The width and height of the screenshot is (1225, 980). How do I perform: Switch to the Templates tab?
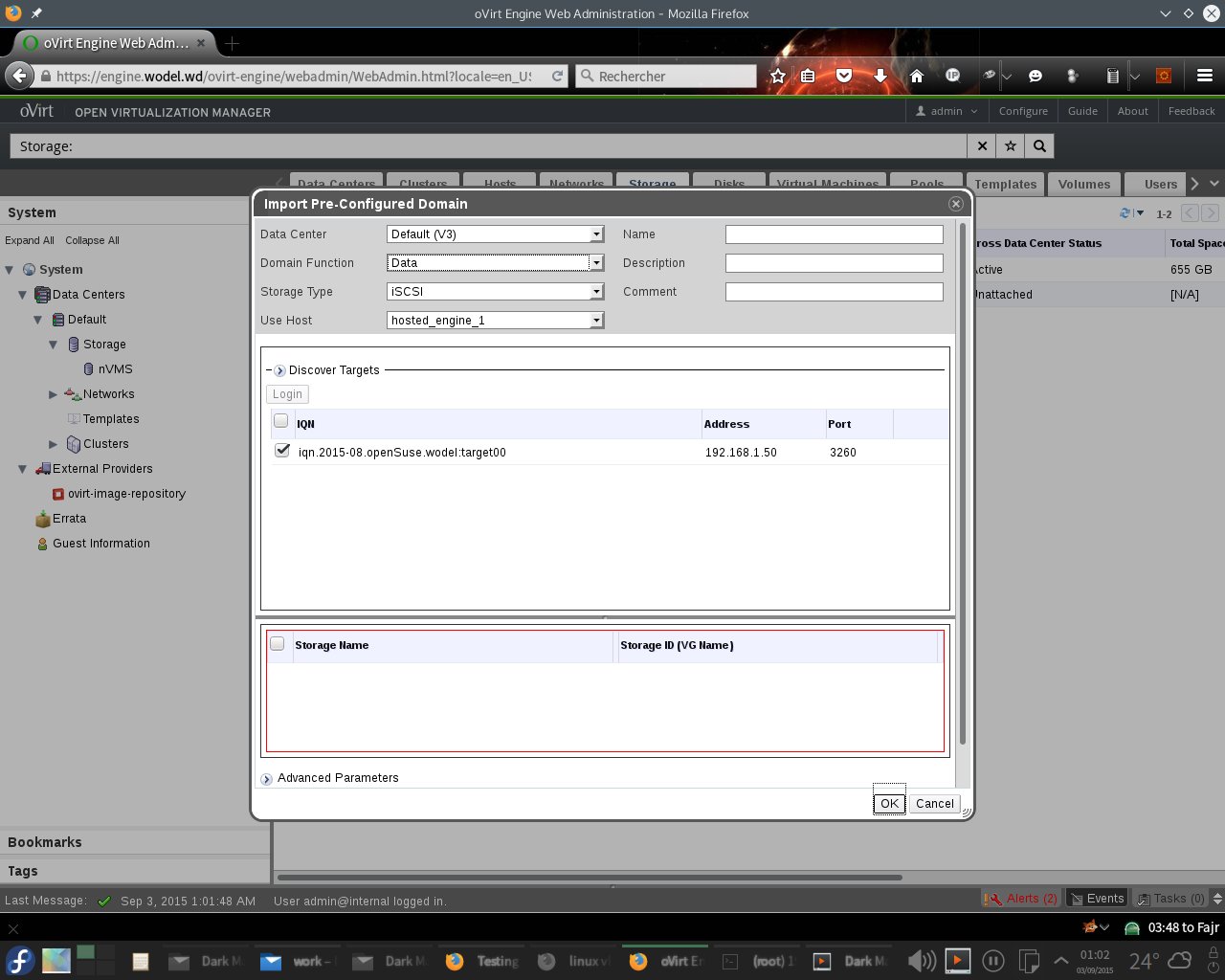pos(1005,184)
